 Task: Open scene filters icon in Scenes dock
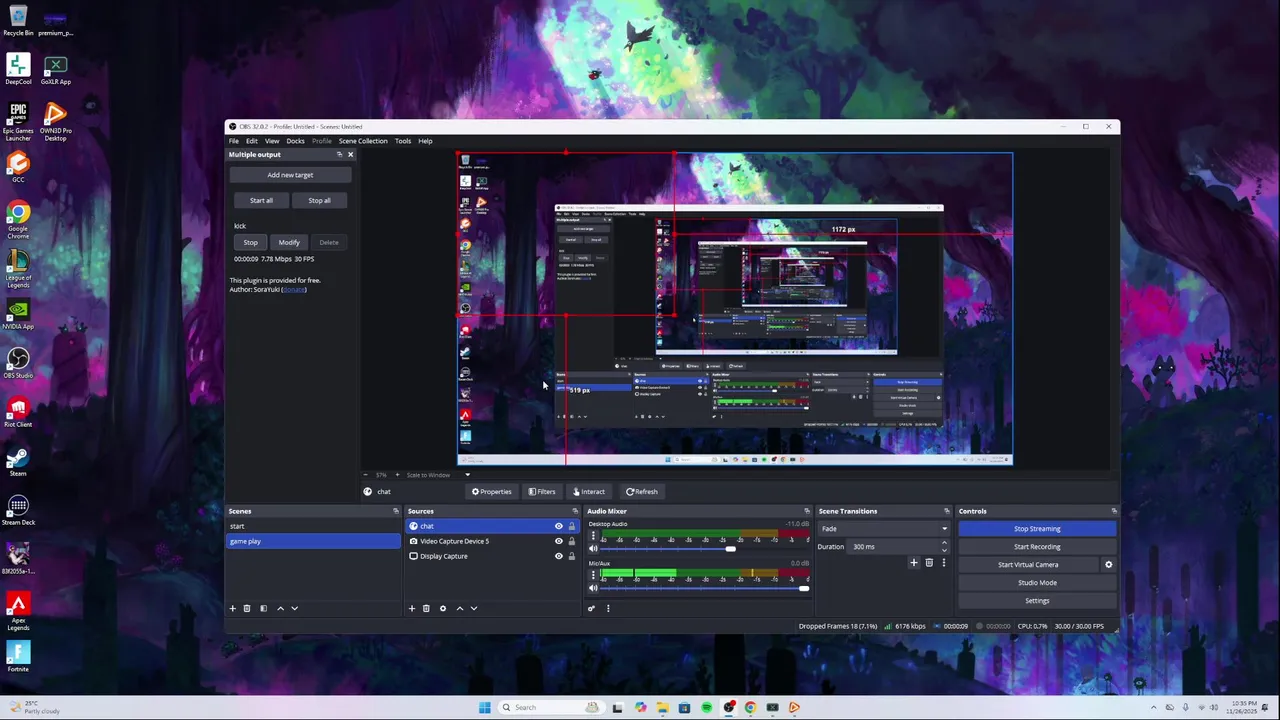click(x=264, y=608)
